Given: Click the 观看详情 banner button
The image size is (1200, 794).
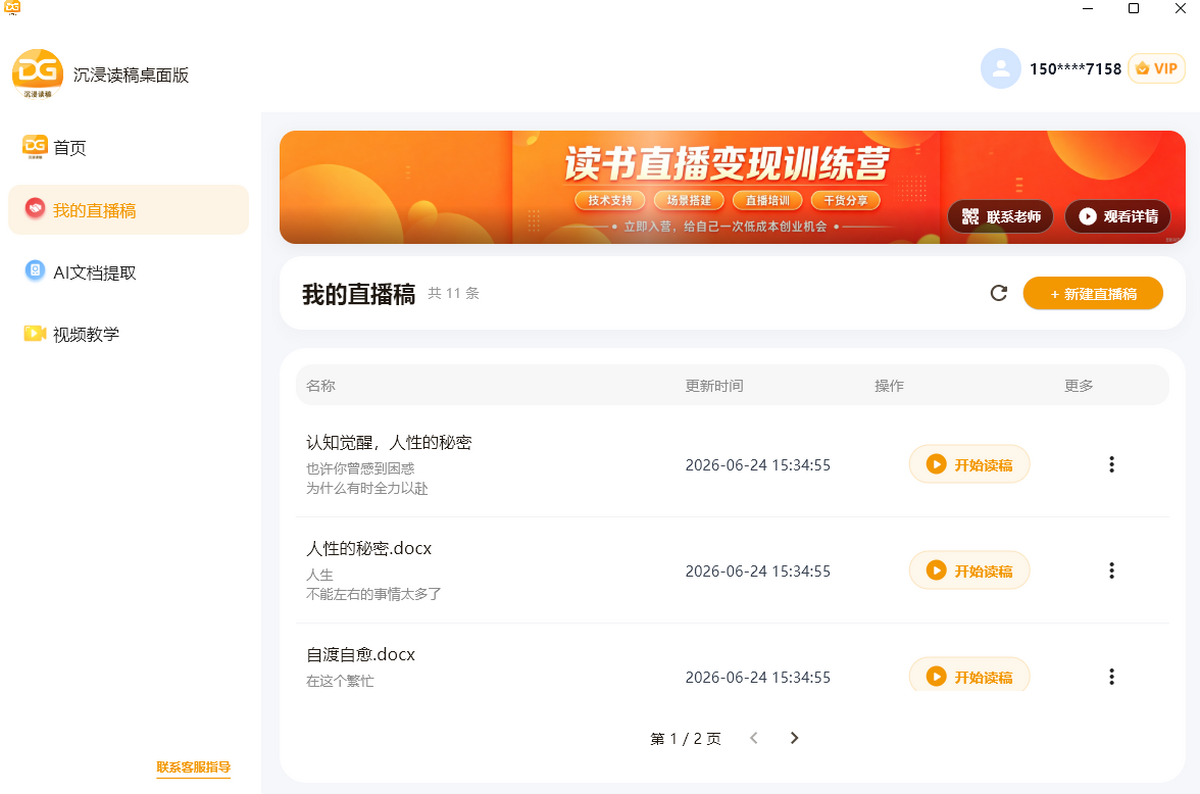Looking at the screenshot, I should (x=1118, y=216).
